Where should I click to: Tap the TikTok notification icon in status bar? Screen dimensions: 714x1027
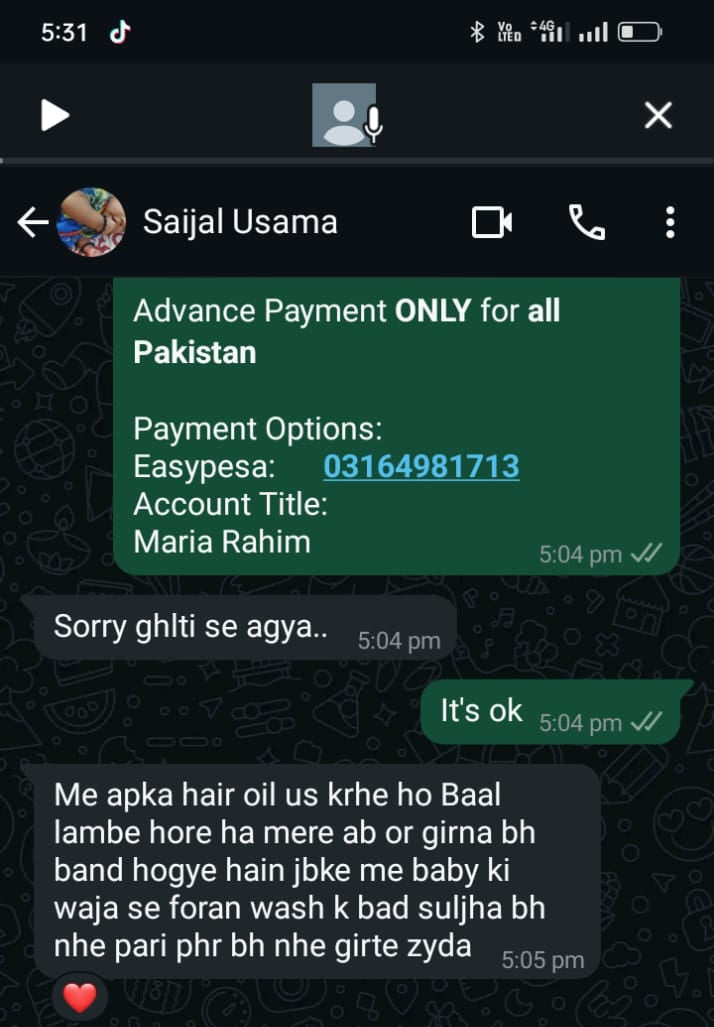(x=120, y=31)
